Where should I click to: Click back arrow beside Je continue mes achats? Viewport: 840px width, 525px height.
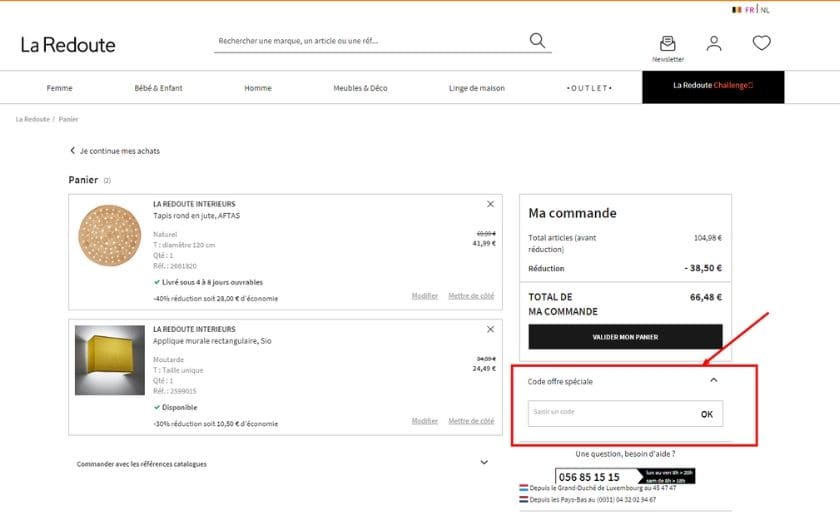tap(72, 151)
